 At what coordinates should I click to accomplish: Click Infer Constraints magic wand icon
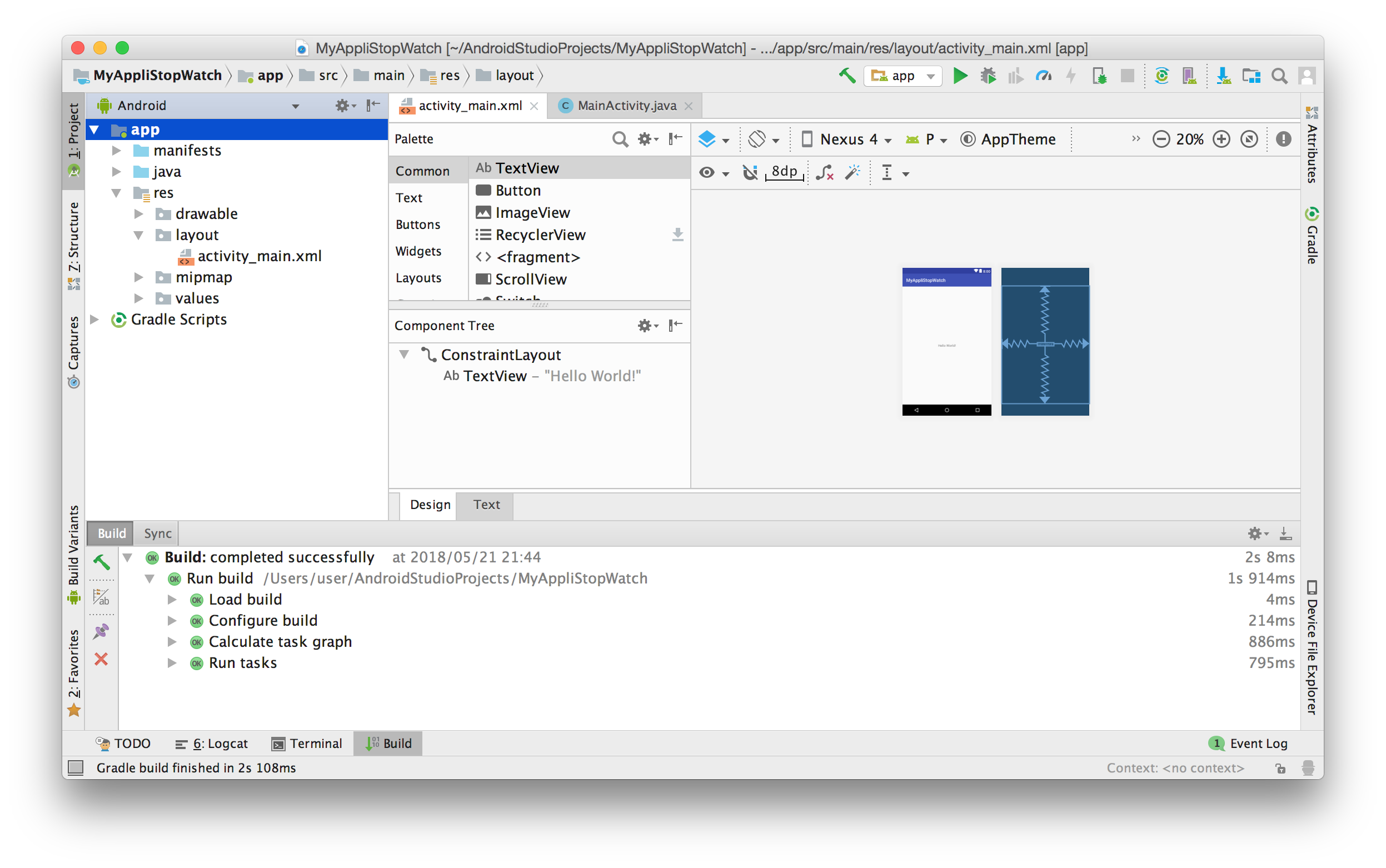[x=852, y=173]
